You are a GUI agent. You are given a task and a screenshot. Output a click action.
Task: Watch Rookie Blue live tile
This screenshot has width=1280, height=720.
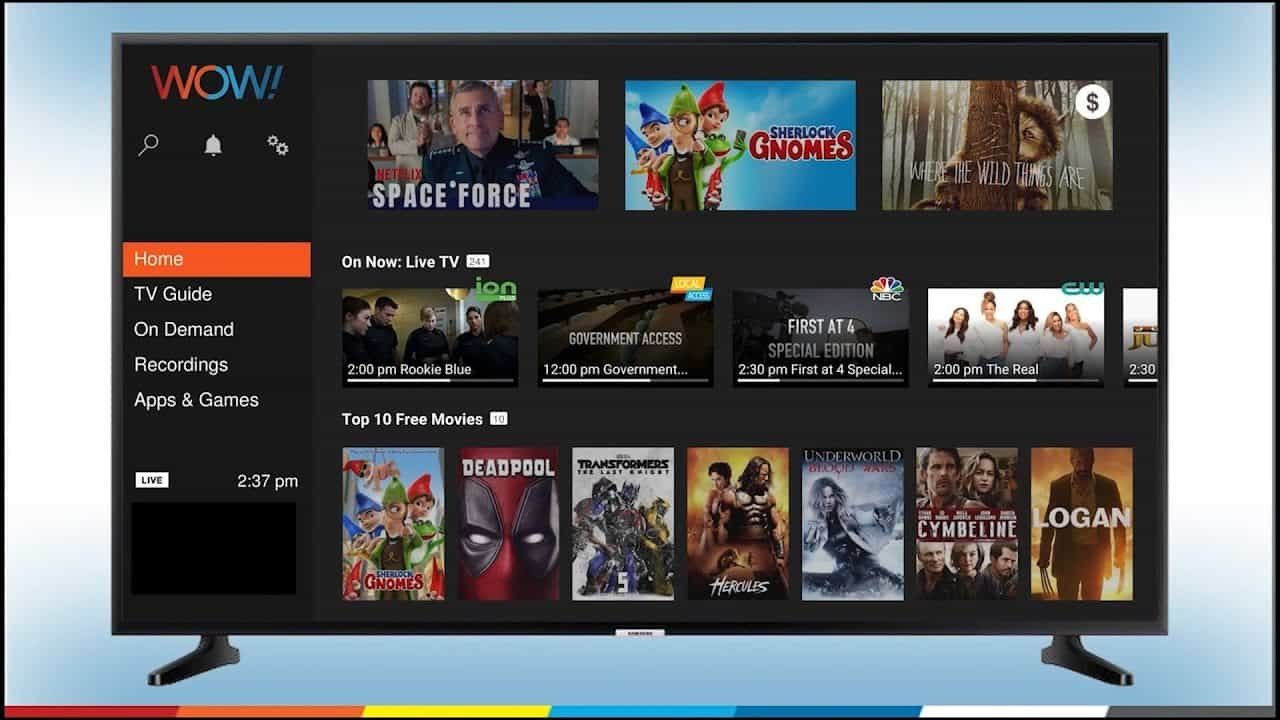click(x=430, y=337)
